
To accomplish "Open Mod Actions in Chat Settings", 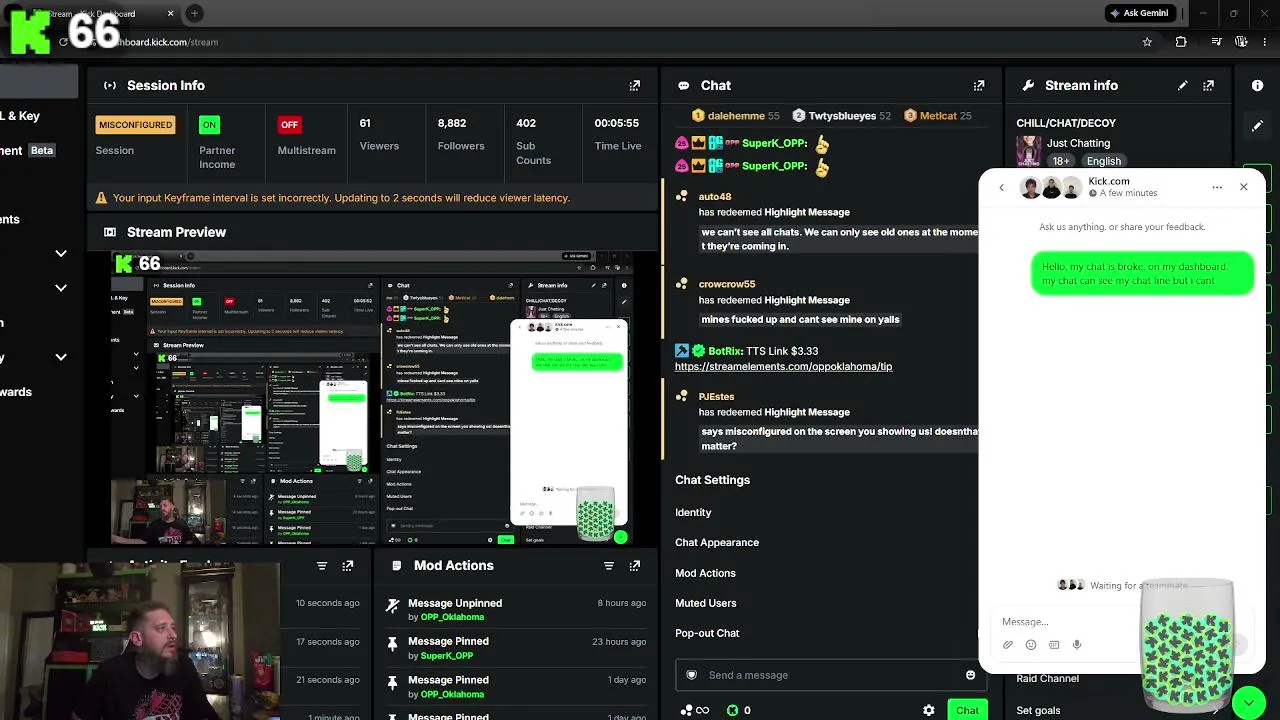I will click(705, 573).
